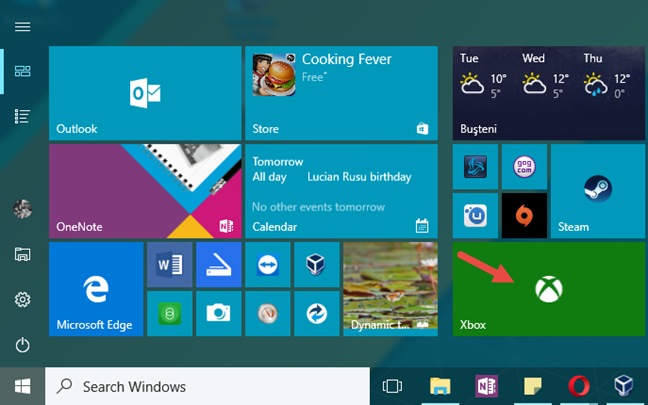Viewport: 648px width, 405px height.
Task: Launch the TeamViewer tile
Action: 268,264
